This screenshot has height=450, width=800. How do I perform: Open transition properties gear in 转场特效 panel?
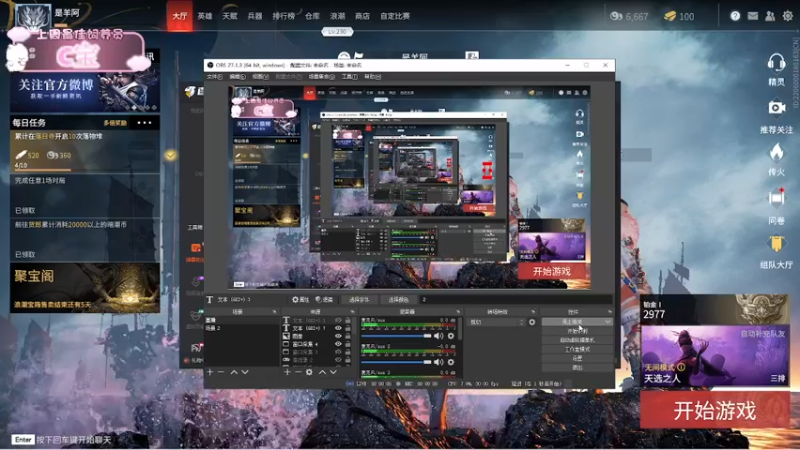point(532,322)
